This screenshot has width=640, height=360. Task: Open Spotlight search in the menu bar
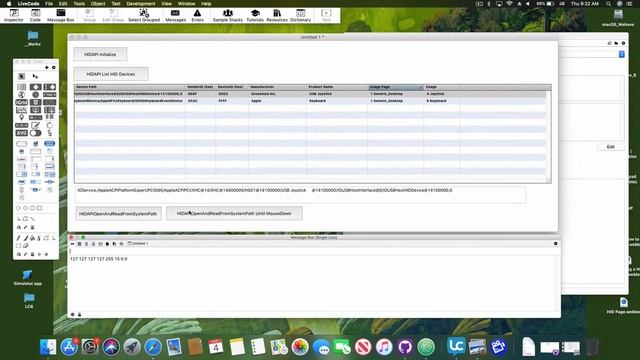(609, 4)
